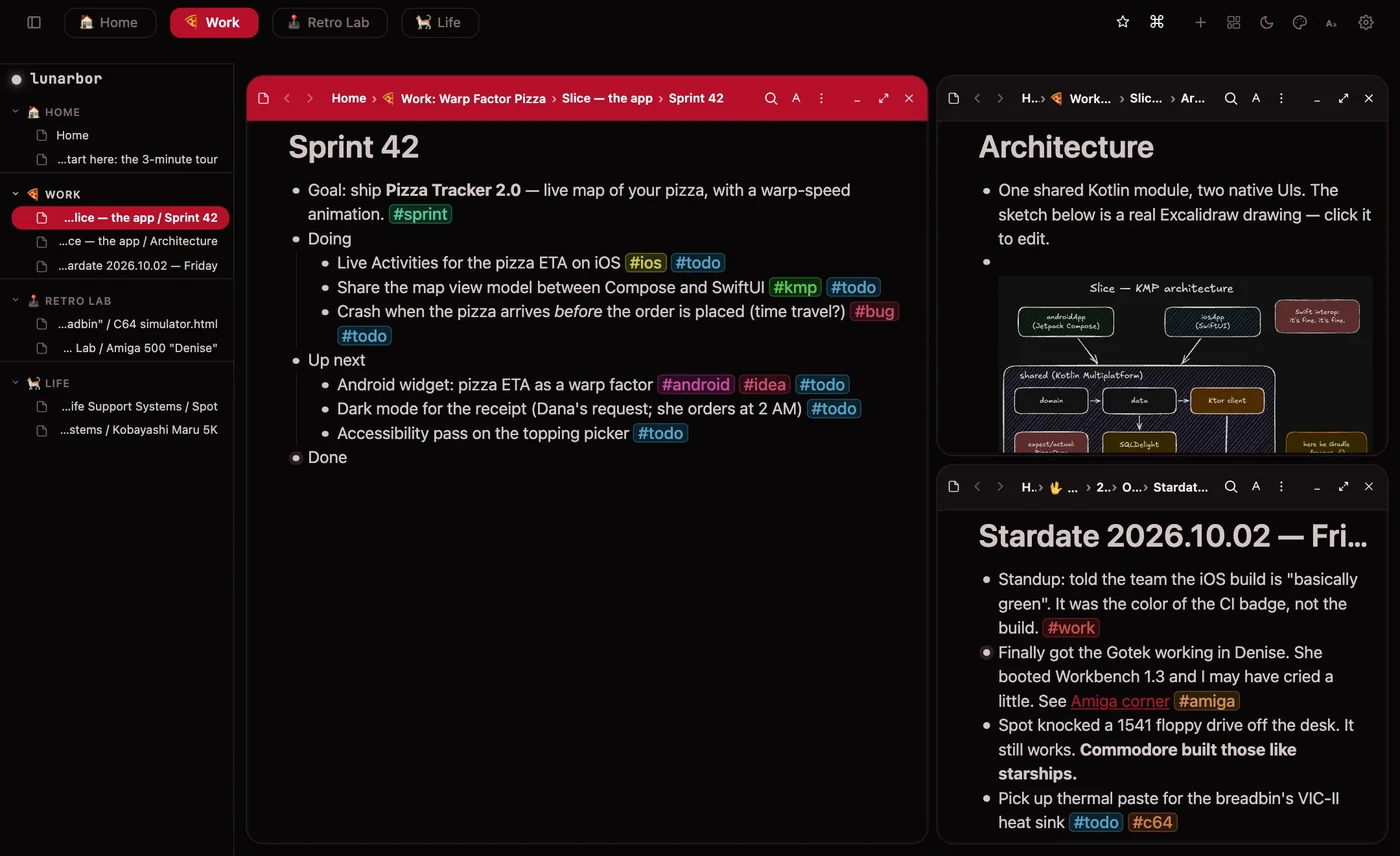The image size is (1400, 856).
Task: Open more options in Sprint 42 panel
Action: click(x=821, y=98)
